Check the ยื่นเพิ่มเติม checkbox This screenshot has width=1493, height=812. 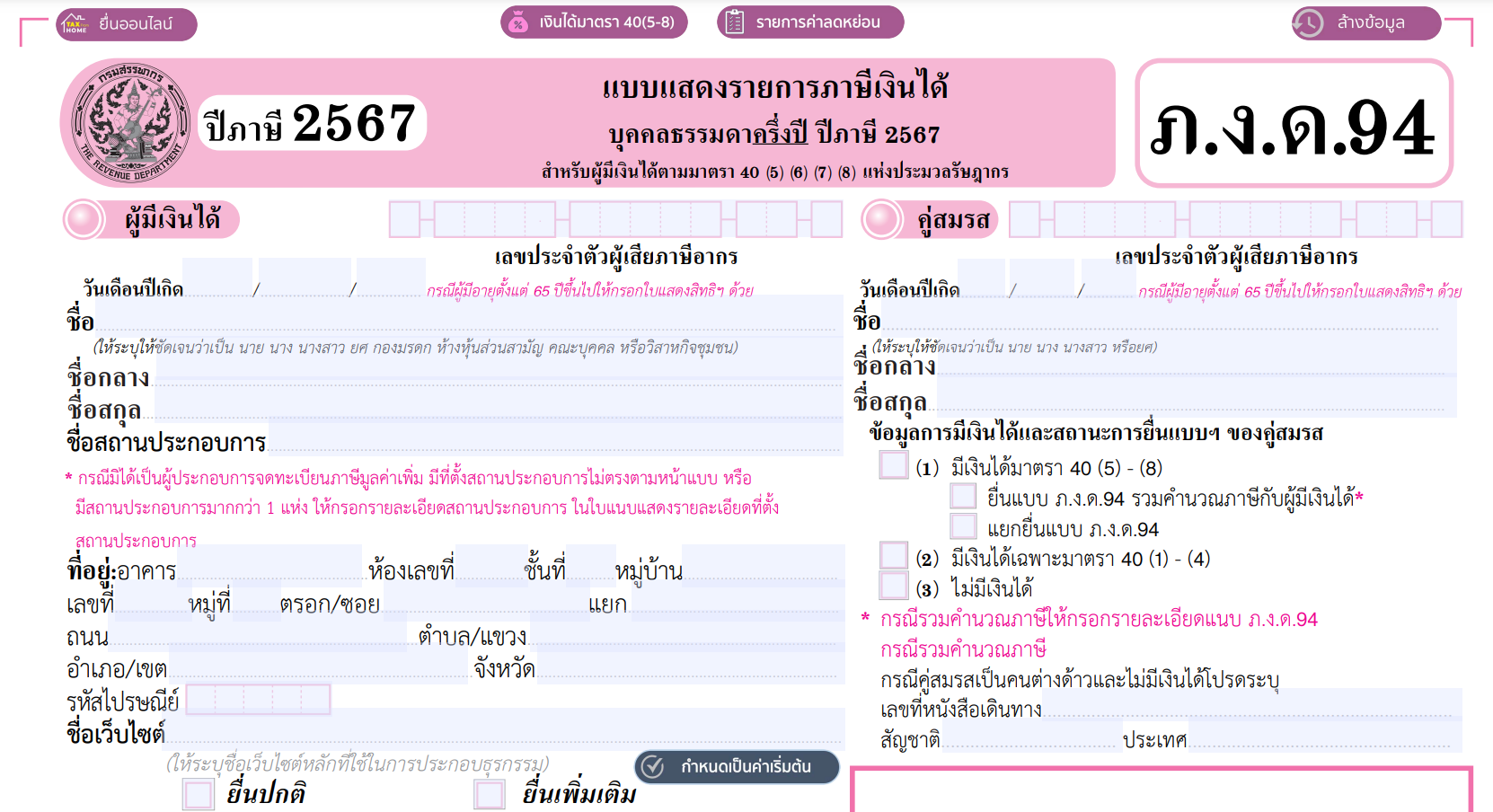(x=490, y=794)
